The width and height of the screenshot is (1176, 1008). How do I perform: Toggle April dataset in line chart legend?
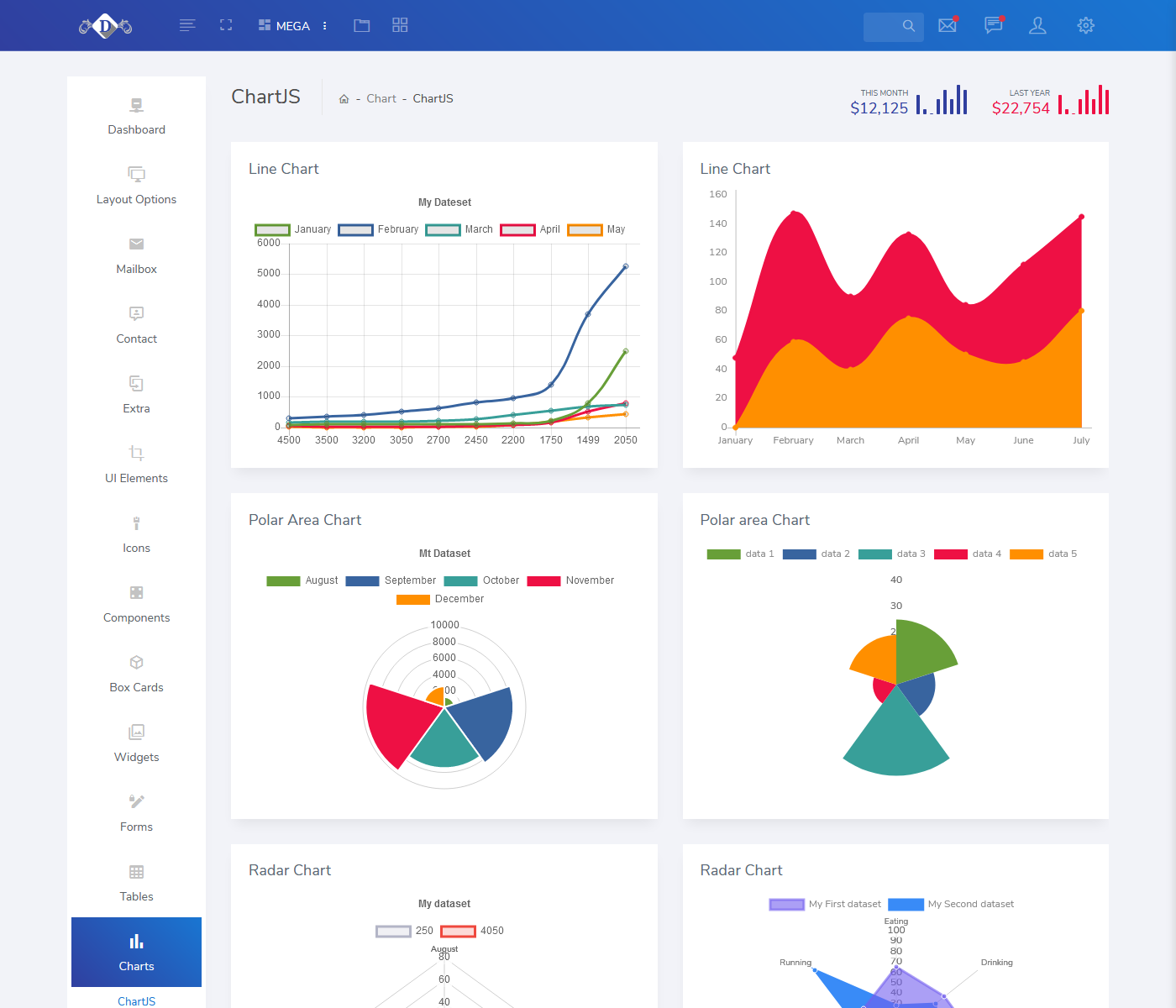pyautogui.click(x=530, y=229)
